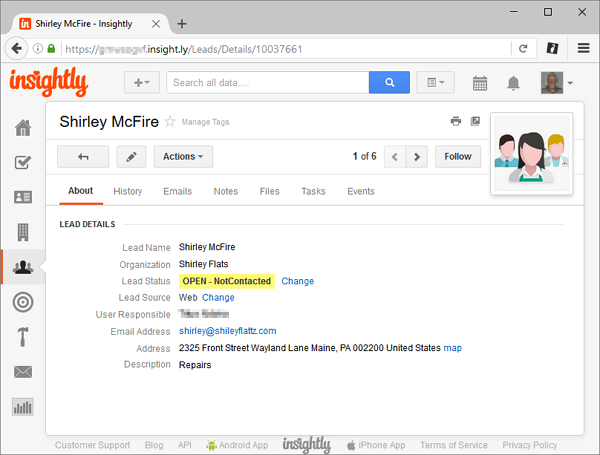Viewport: 600px width, 455px height.
Task: Open the Organizations building sidebar icon
Action: point(22,232)
